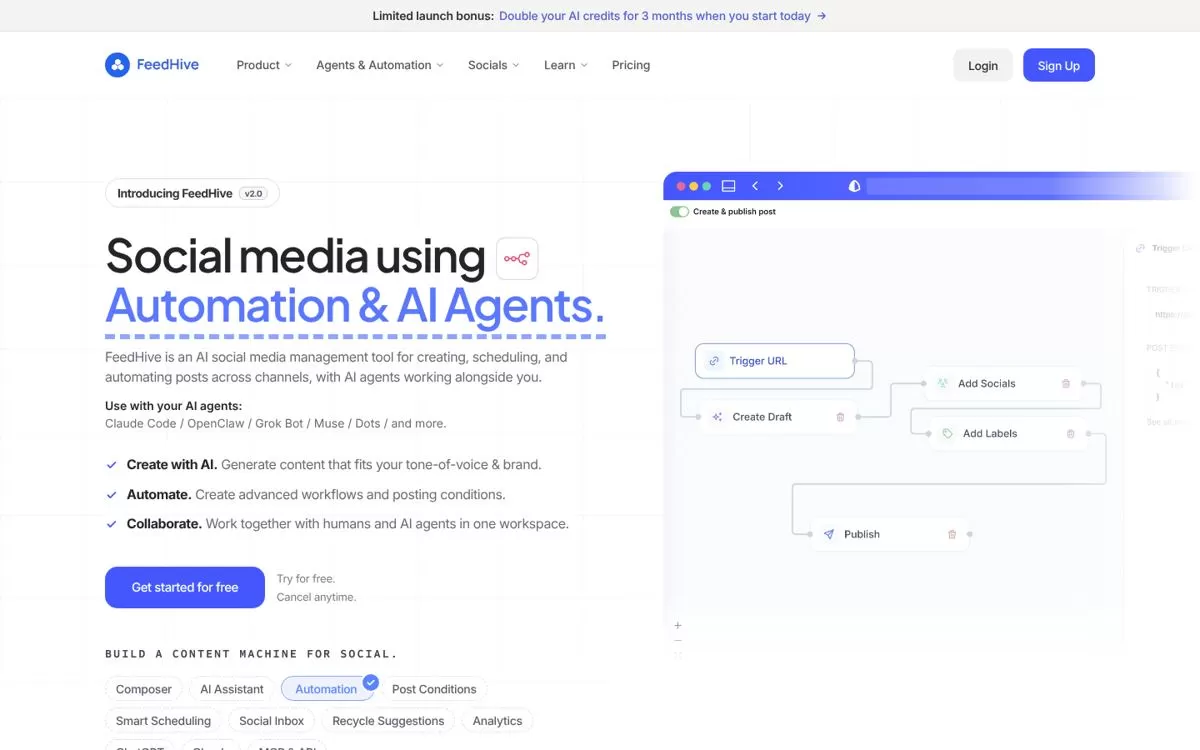Select the Automation feature chip
Image resolution: width=1200 pixels, height=750 pixels.
point(326,689)
